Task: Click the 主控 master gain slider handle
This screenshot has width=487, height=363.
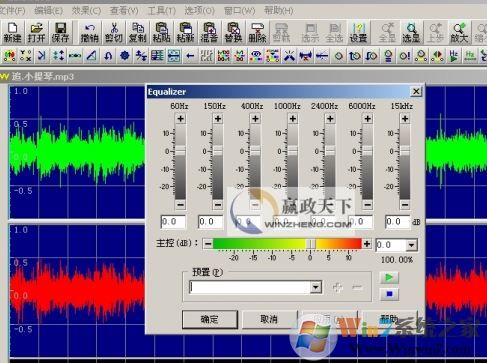Action: pyautogui.click(x=311, y=244)
